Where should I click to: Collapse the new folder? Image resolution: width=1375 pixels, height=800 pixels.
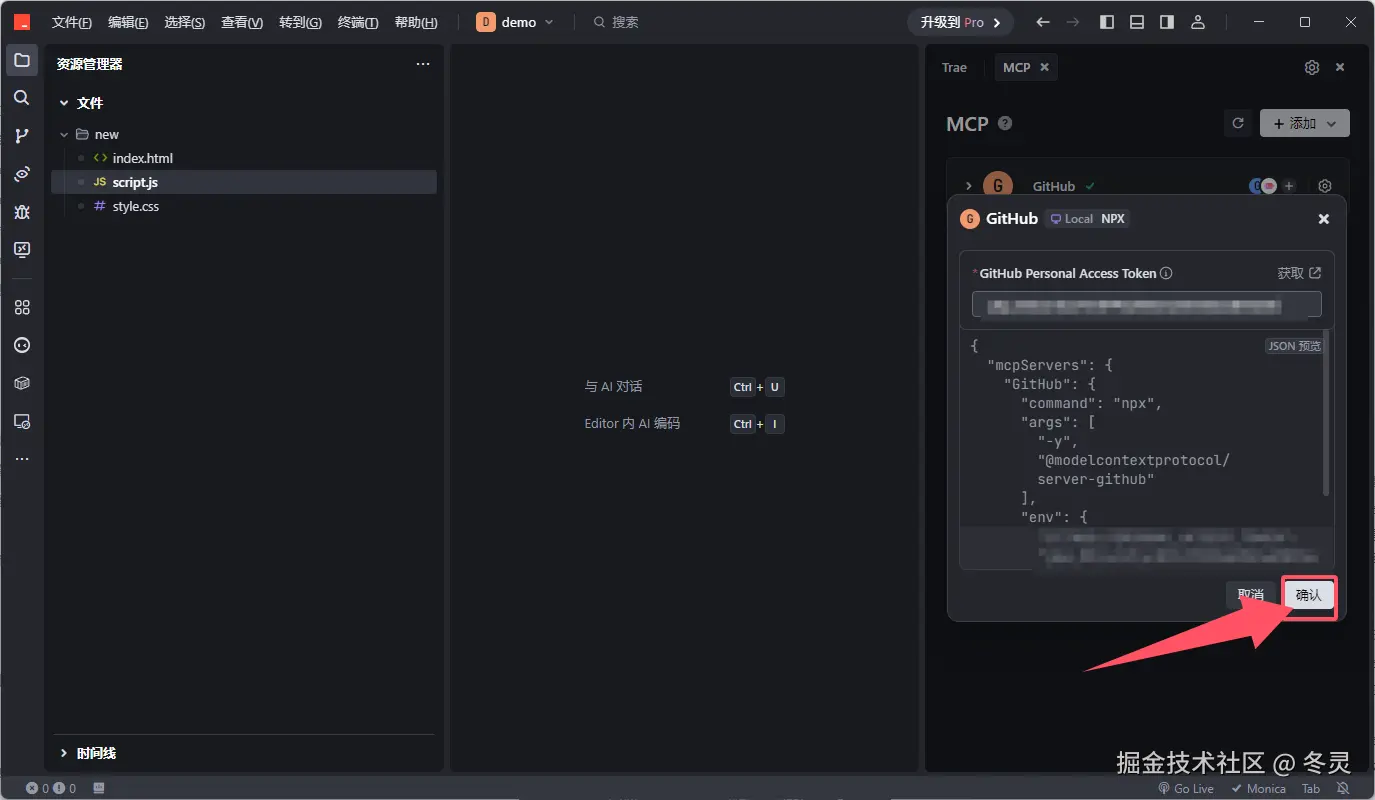(64, 134)
